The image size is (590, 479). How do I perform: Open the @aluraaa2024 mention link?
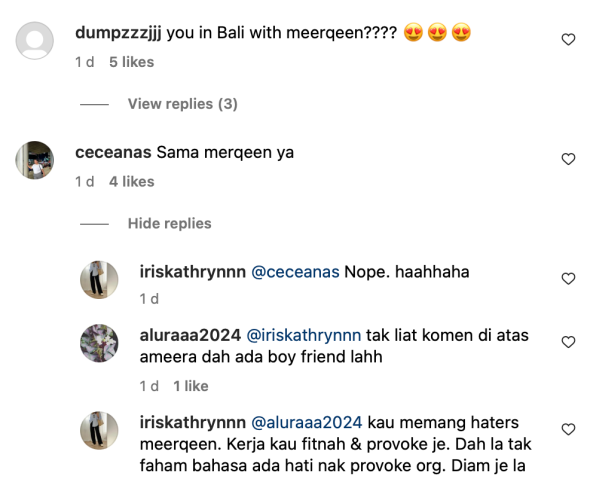point(307,423)
